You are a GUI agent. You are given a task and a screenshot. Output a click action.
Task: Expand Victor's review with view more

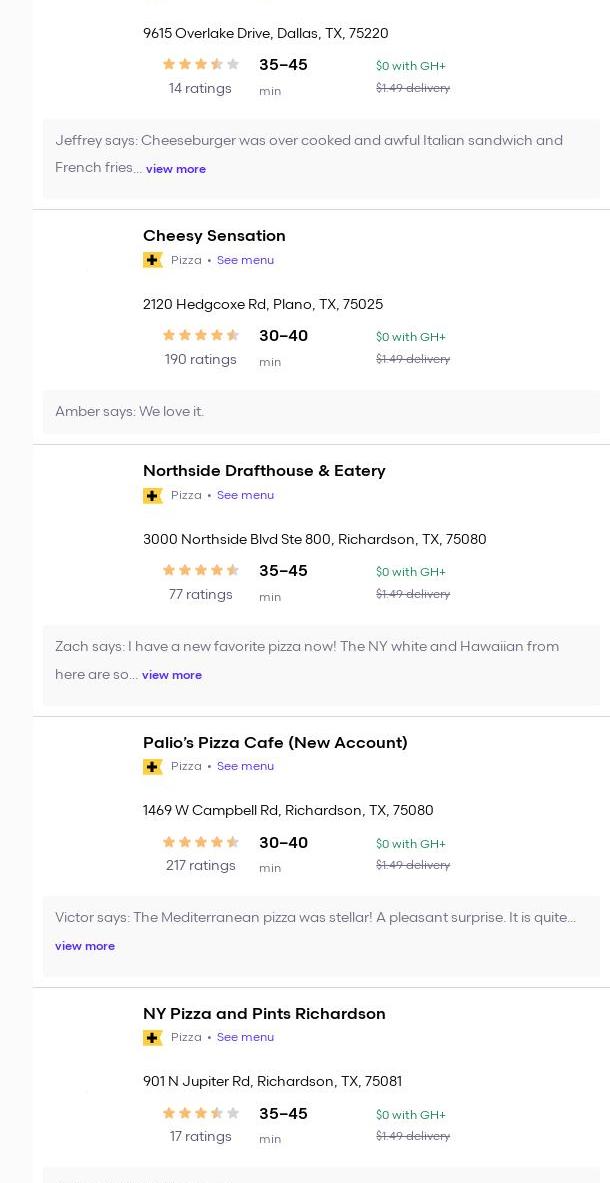click(85, 946)
